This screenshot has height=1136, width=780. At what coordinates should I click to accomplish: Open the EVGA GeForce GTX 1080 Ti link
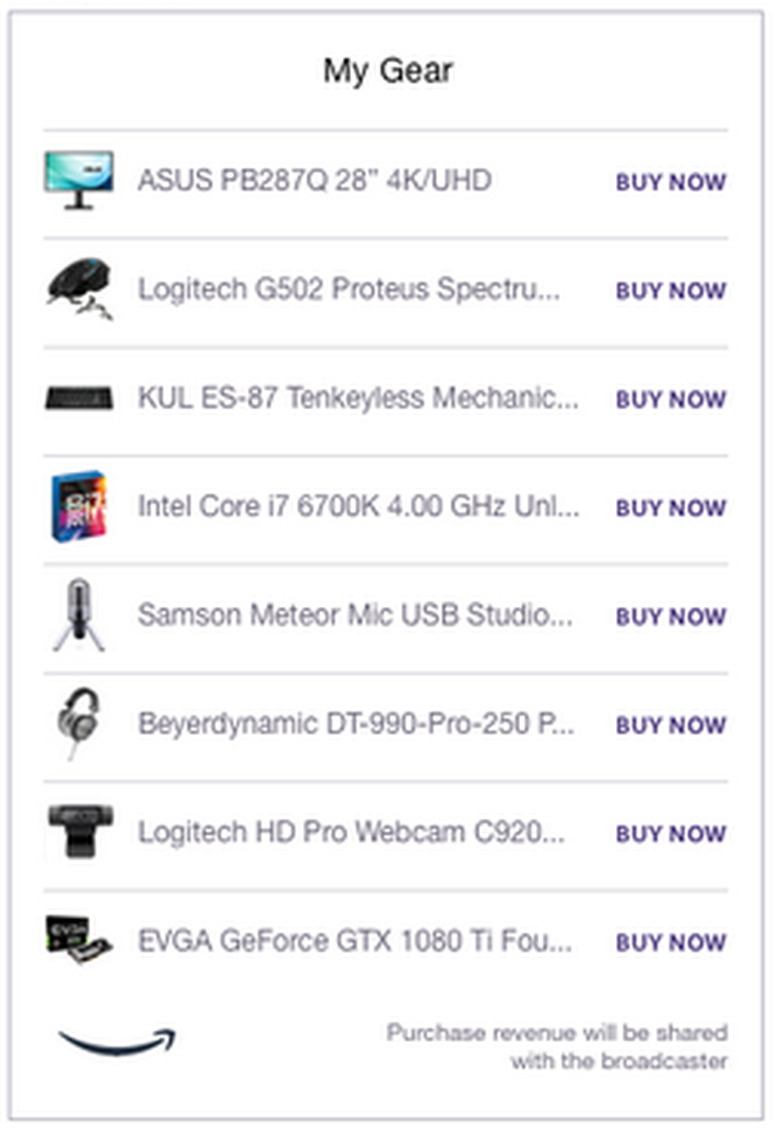(355, 941)
